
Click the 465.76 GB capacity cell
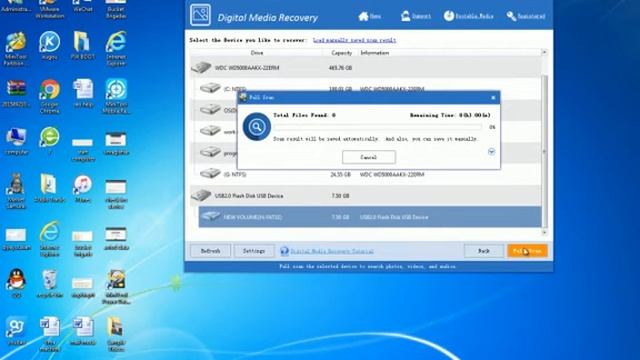(x=340, y=68)
